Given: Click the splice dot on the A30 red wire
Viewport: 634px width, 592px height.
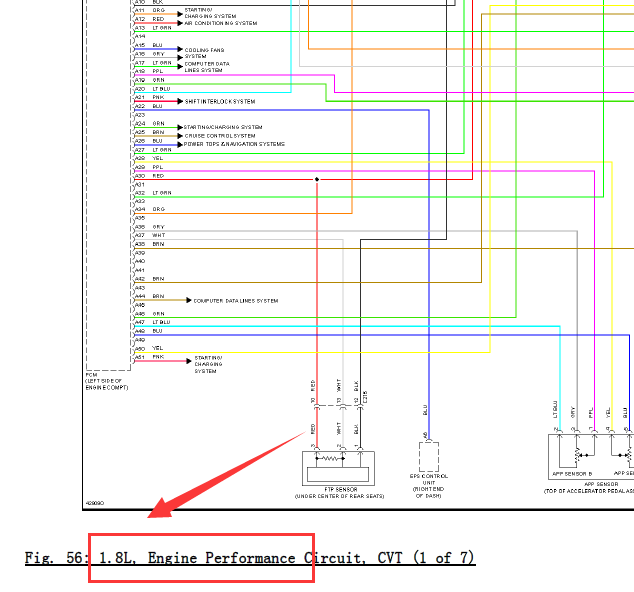Looking at the screenshot, I should (317, 179).
